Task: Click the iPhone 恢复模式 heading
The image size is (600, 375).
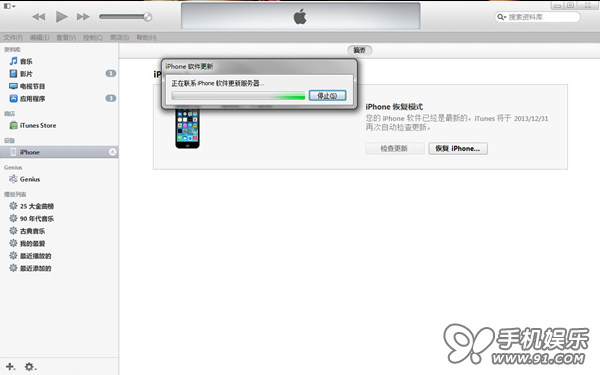Action: [x=394, y=107]
